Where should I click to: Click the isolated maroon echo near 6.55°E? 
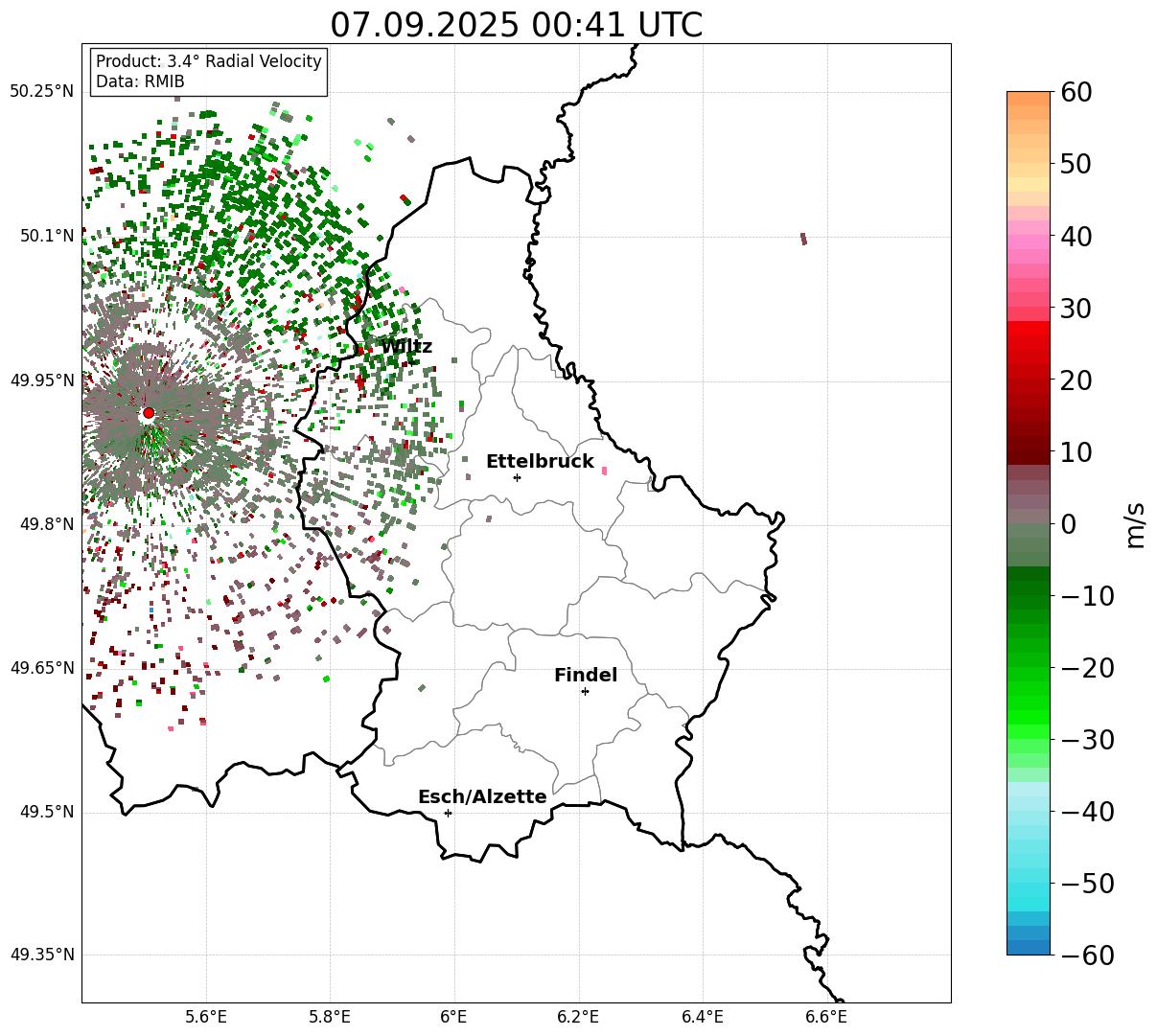click(x=803, y=239)
